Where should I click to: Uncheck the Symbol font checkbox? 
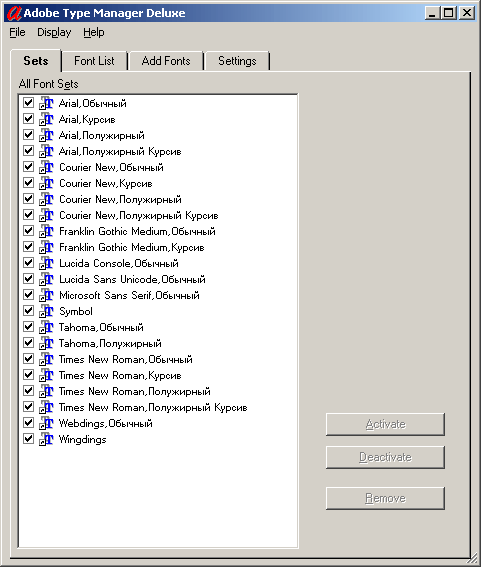tap(28, 311)
